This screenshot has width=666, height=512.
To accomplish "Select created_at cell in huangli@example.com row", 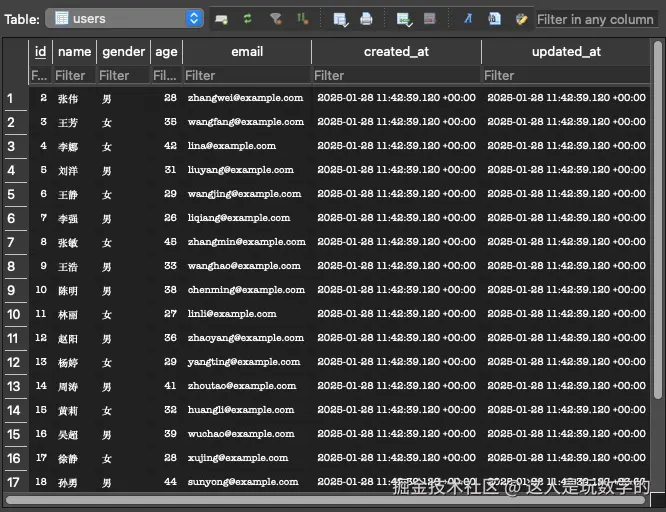I will [396, 410].
